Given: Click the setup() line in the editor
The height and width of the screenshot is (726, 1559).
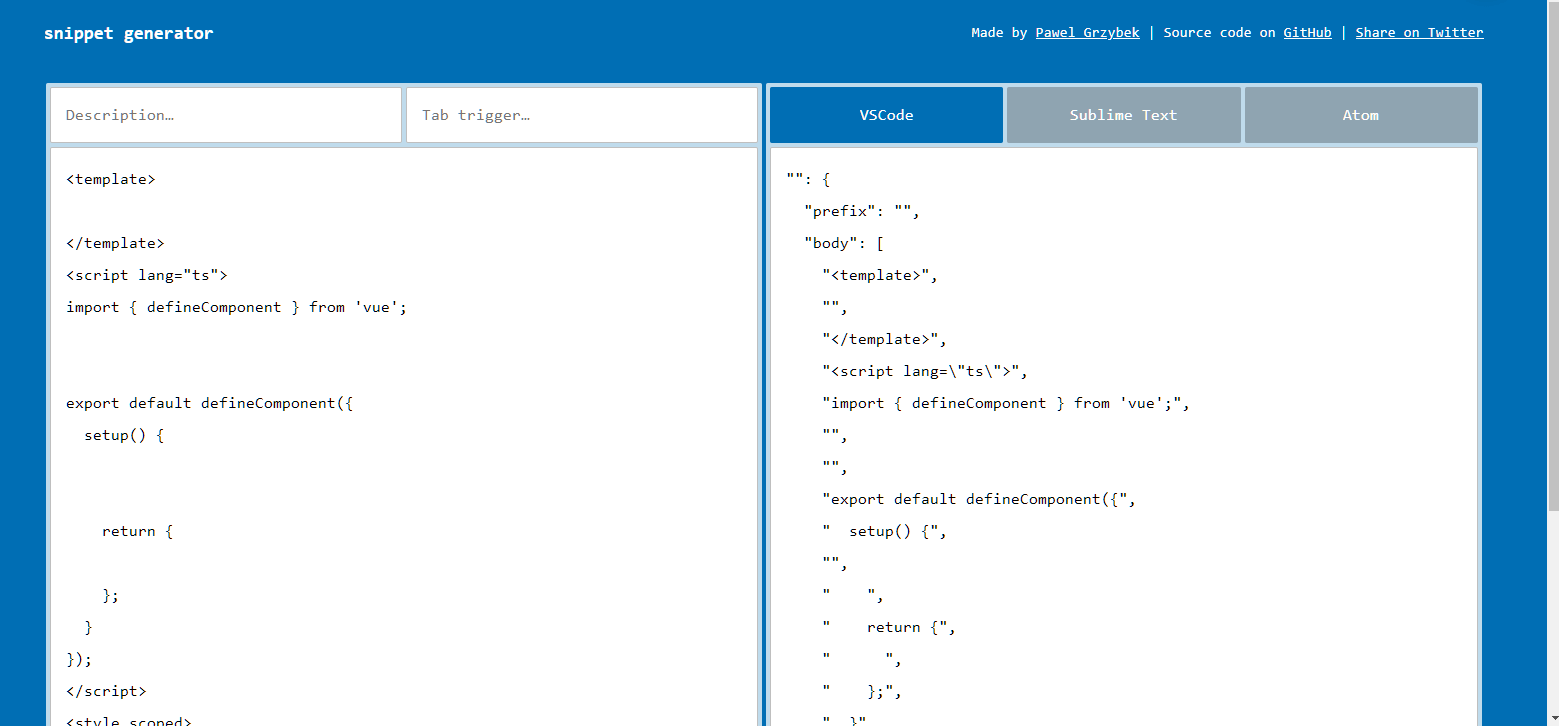Looking at the screenshot, I should click(123, 436).
